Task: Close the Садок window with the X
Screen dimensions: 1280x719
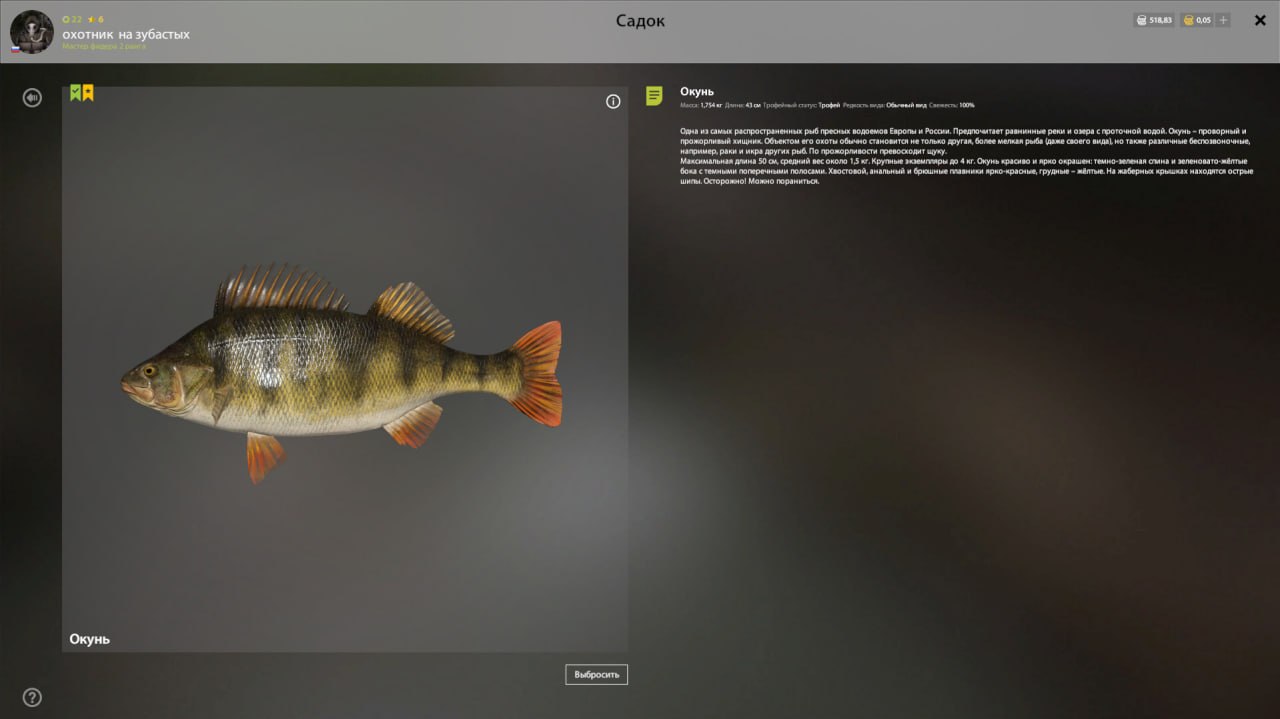Action: 1260,20
